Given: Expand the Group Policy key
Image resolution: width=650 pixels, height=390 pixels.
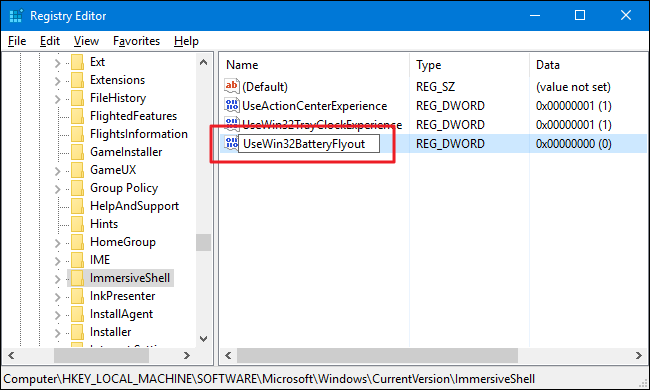Looking at the screenshot, I should pyautogui.click(x=58, y=189).
